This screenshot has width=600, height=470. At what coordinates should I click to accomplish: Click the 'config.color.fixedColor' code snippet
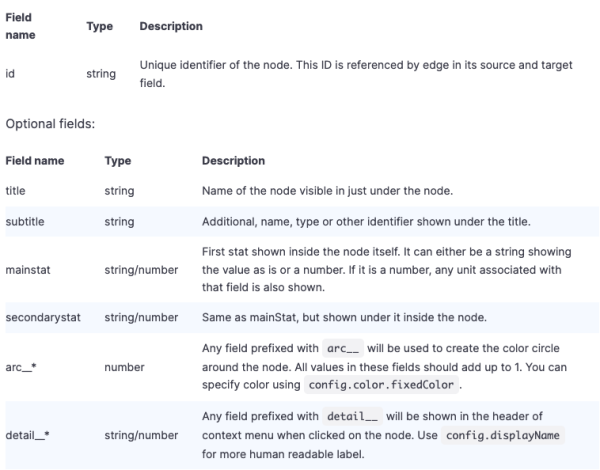coord(381,385)
